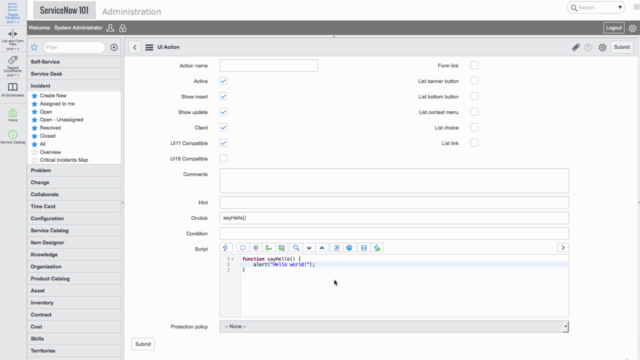Open the top Search dropdown arrow
640x360 pixels.
(620, 7)
